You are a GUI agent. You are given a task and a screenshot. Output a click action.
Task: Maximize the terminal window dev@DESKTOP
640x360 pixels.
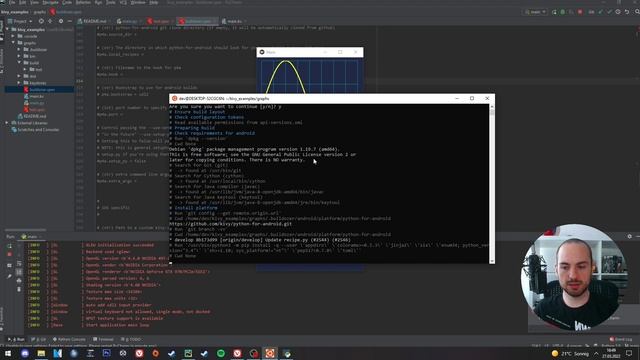click(x=472, y=98)
